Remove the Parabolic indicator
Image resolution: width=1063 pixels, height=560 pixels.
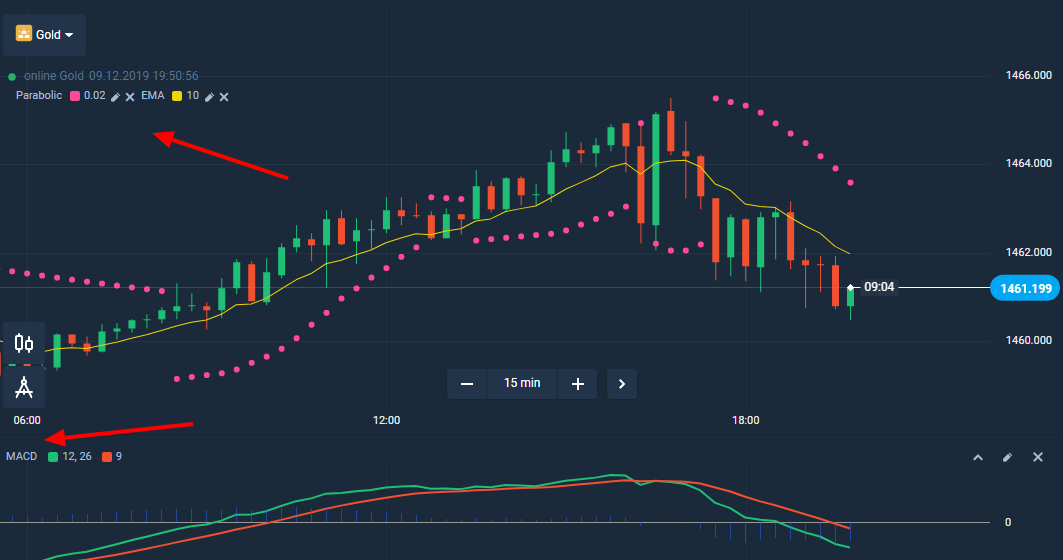point(130,96)
